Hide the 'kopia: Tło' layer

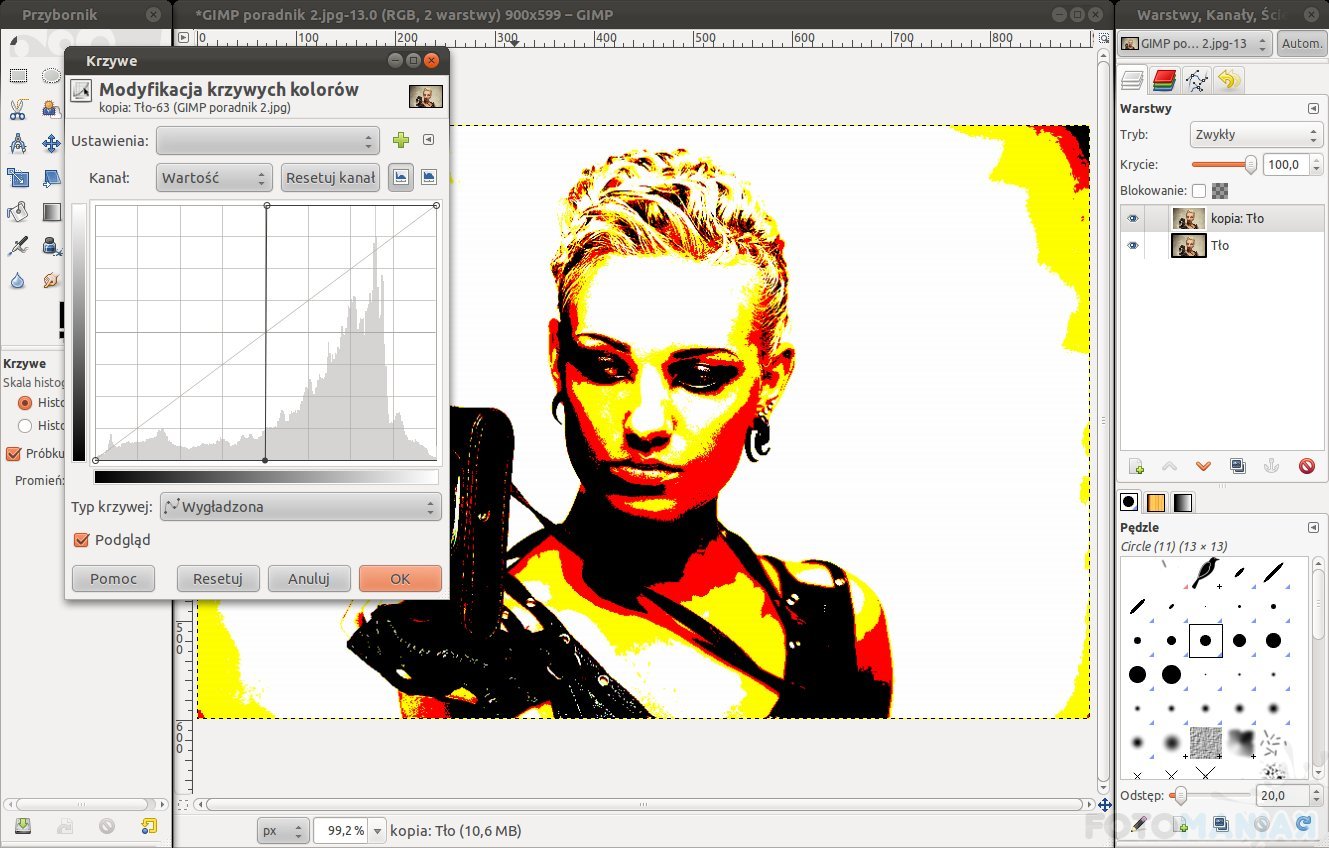1133,218
